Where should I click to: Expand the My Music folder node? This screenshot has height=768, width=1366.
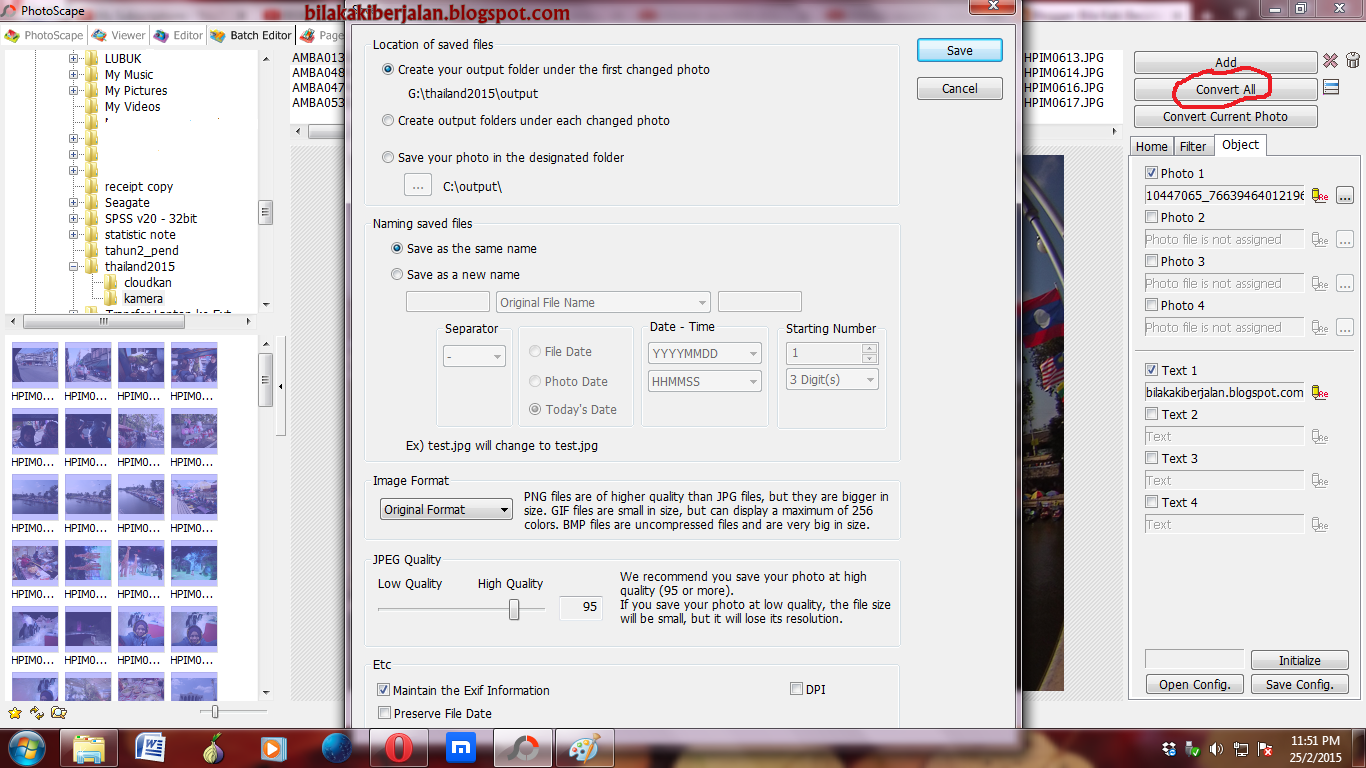tap(74, 75)
